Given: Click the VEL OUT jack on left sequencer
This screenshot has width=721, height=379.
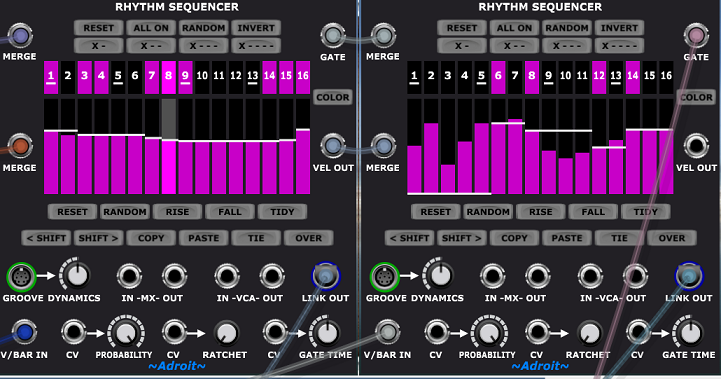Looking at the screenshot, I should click(332, 146).
